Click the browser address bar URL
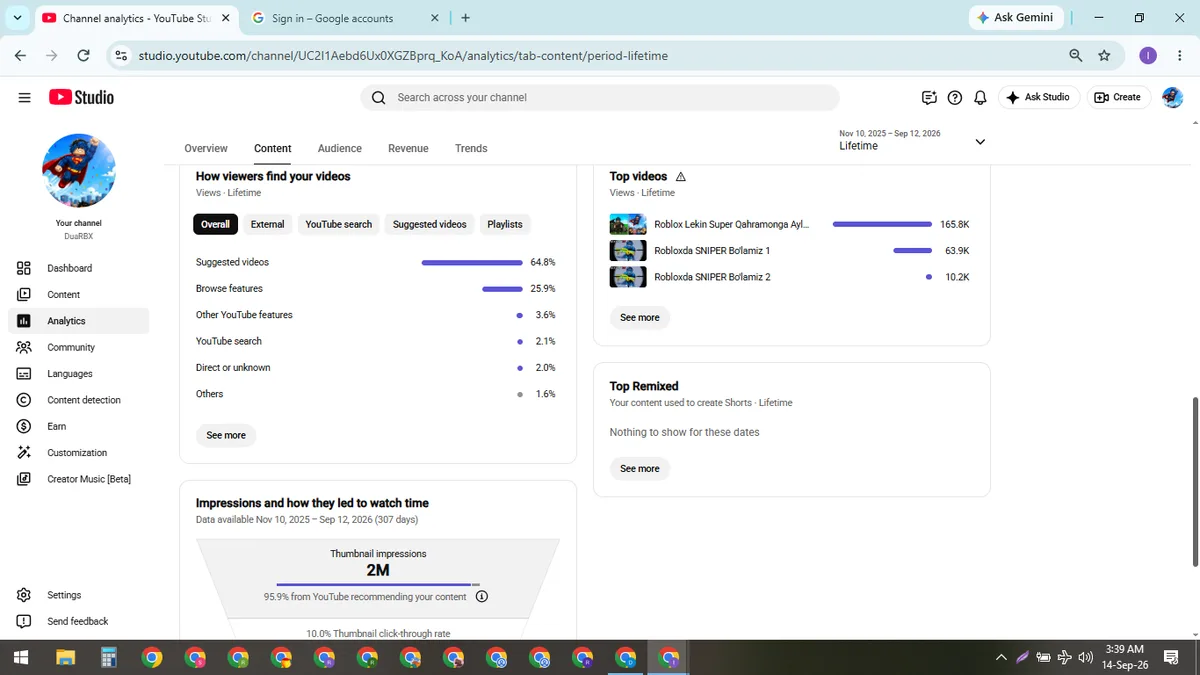Viewport: 1200px width, 675px height. 402,56
